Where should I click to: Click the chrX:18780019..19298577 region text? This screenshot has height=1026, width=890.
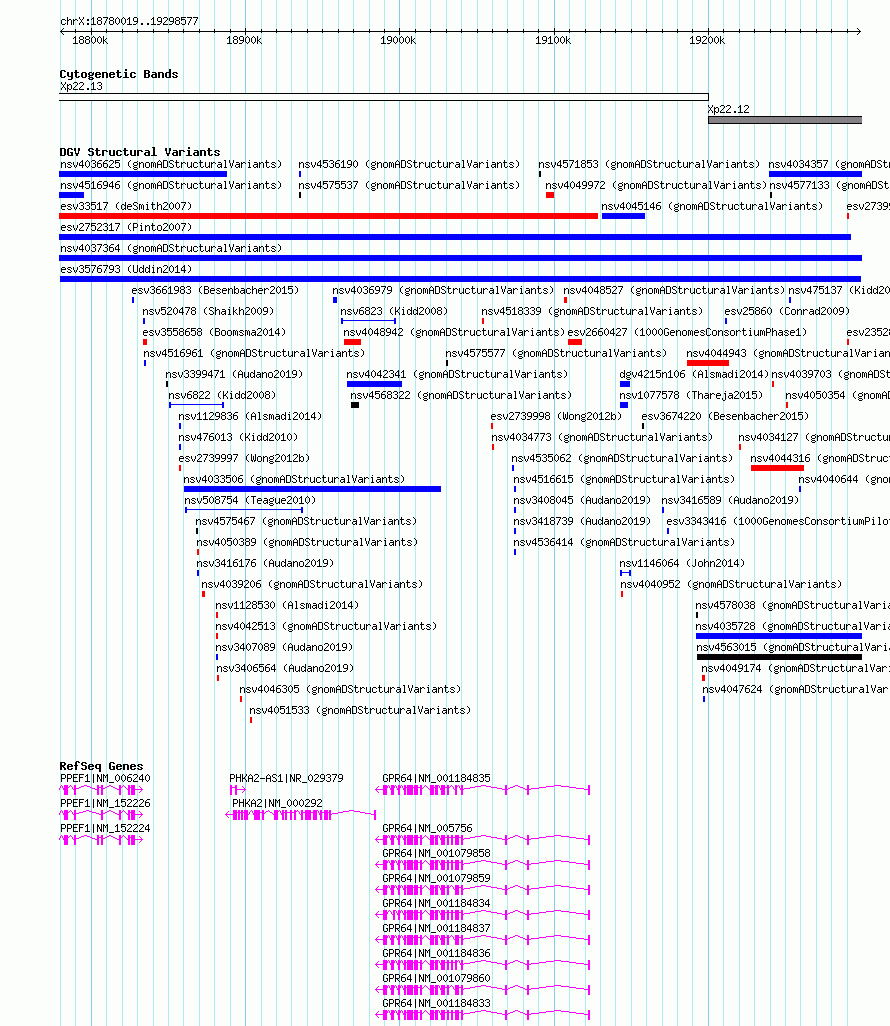tap(129, 21)
